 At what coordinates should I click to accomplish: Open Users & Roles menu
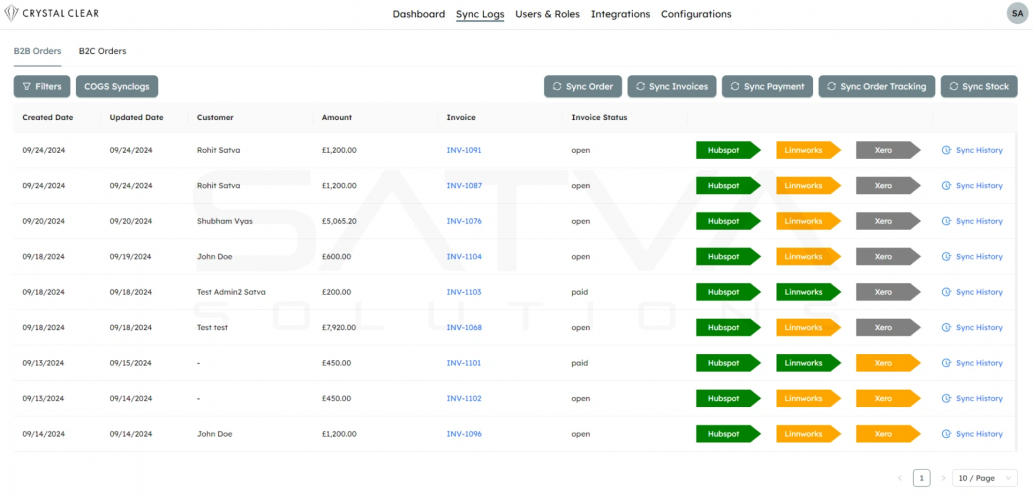[x=547, y=14]
